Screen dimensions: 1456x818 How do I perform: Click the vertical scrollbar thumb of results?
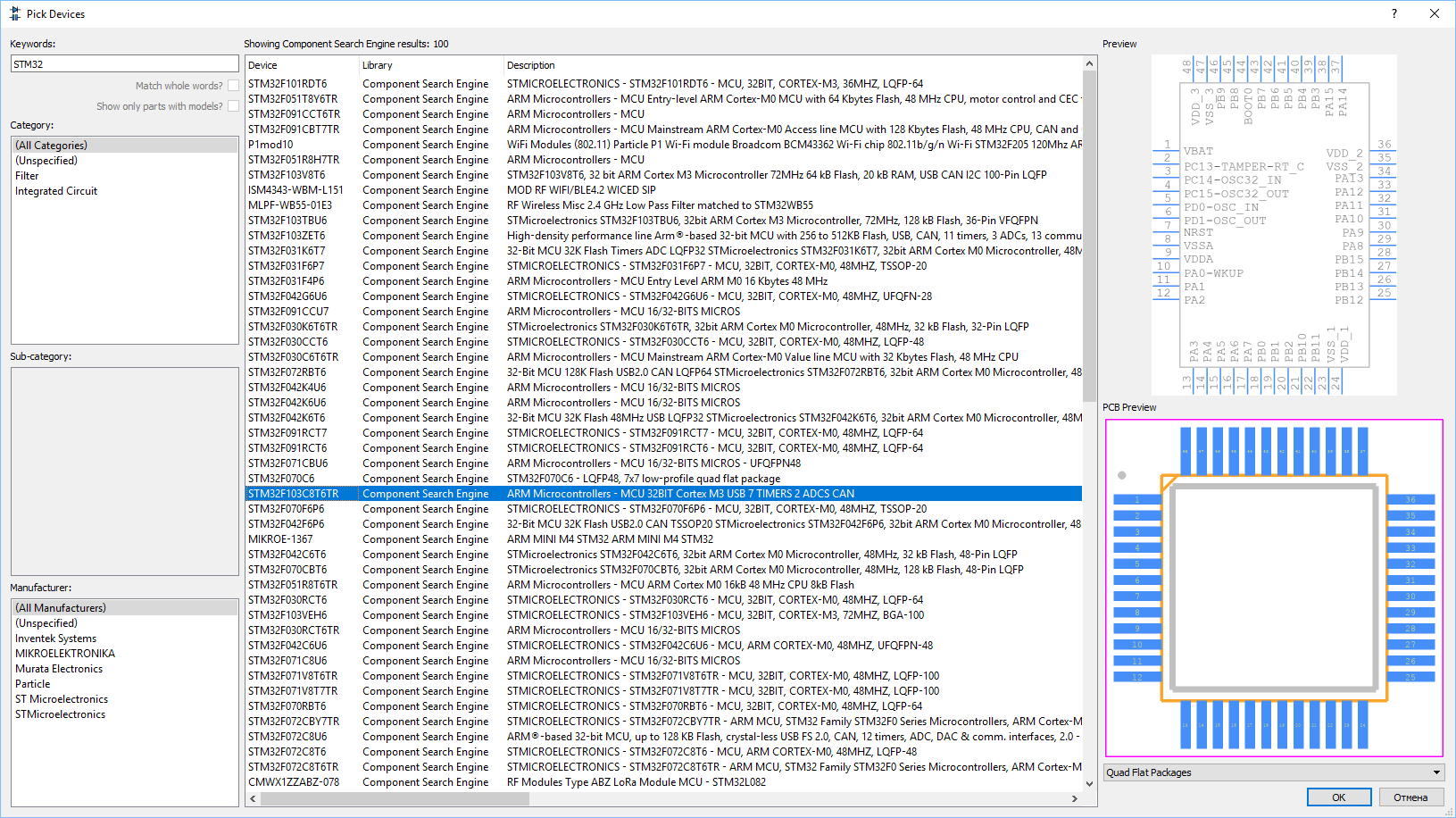[1089, 237]
